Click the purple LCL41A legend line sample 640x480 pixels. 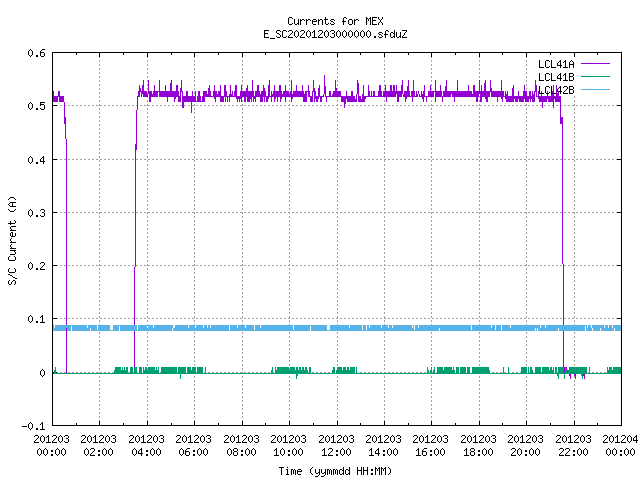point(595,64)
